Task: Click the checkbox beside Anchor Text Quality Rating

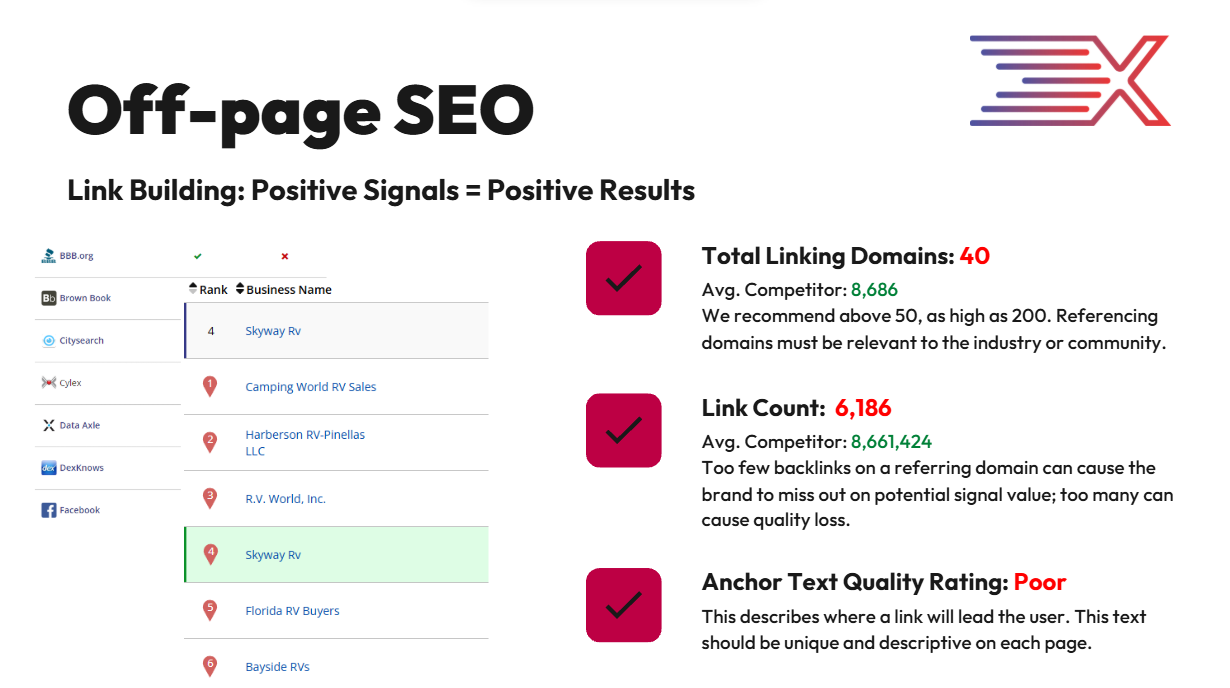Action: (x=623, y=604)
